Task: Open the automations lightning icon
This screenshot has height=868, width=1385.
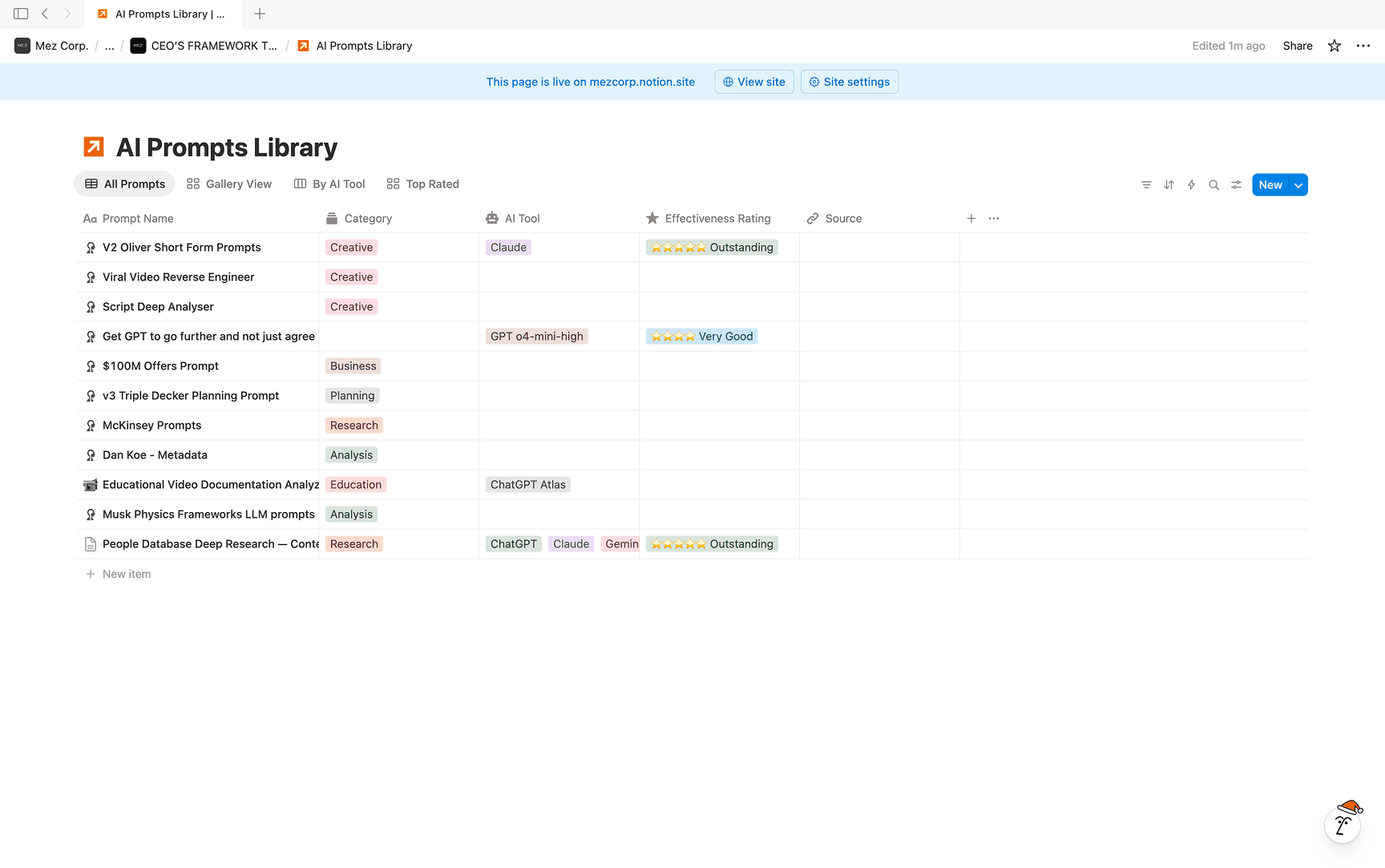Action: click(1191, 185)
